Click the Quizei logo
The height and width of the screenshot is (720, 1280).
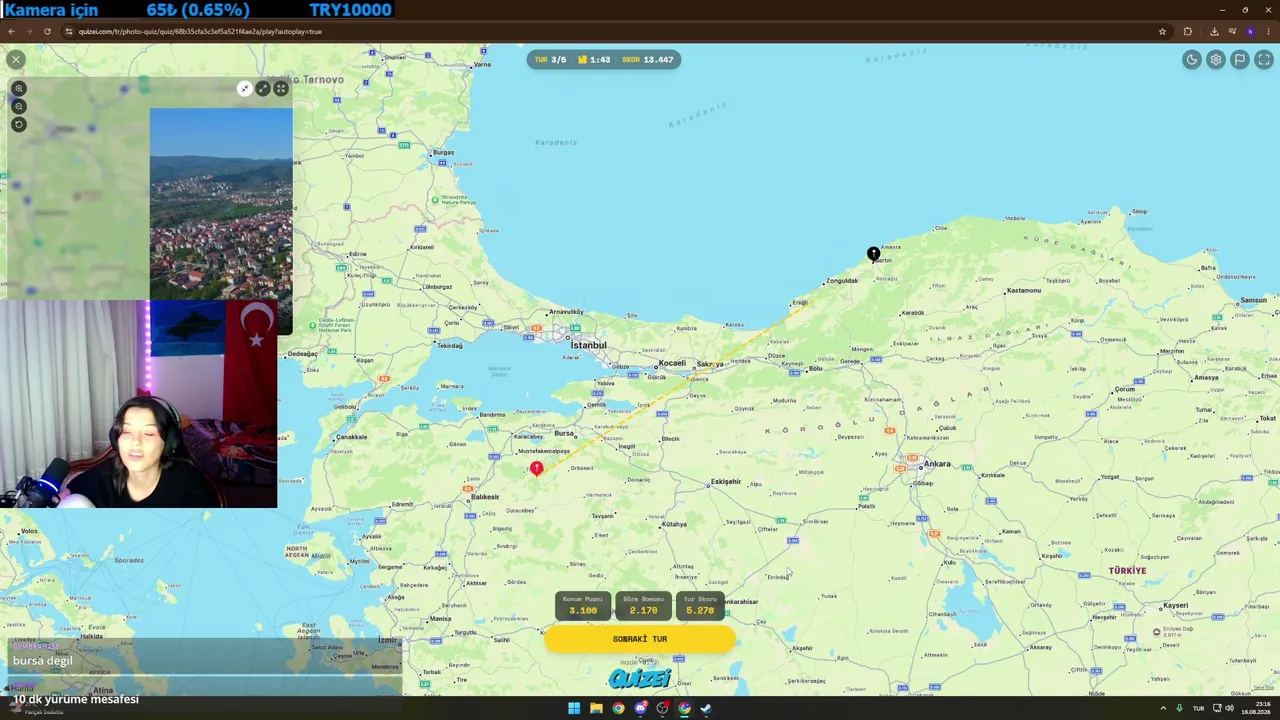[x=640, y=679]
